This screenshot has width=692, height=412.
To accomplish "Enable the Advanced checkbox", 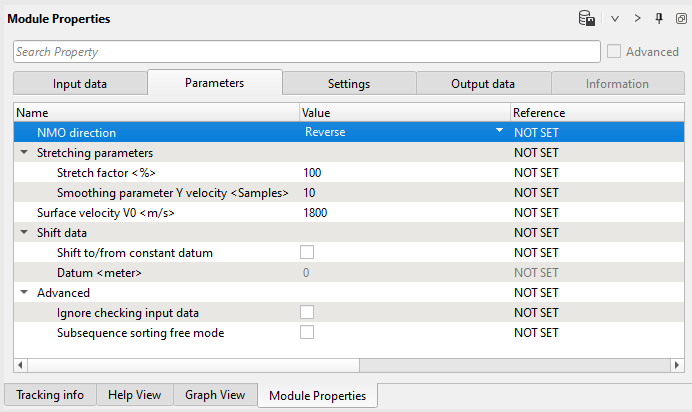I will pos(614,52).
